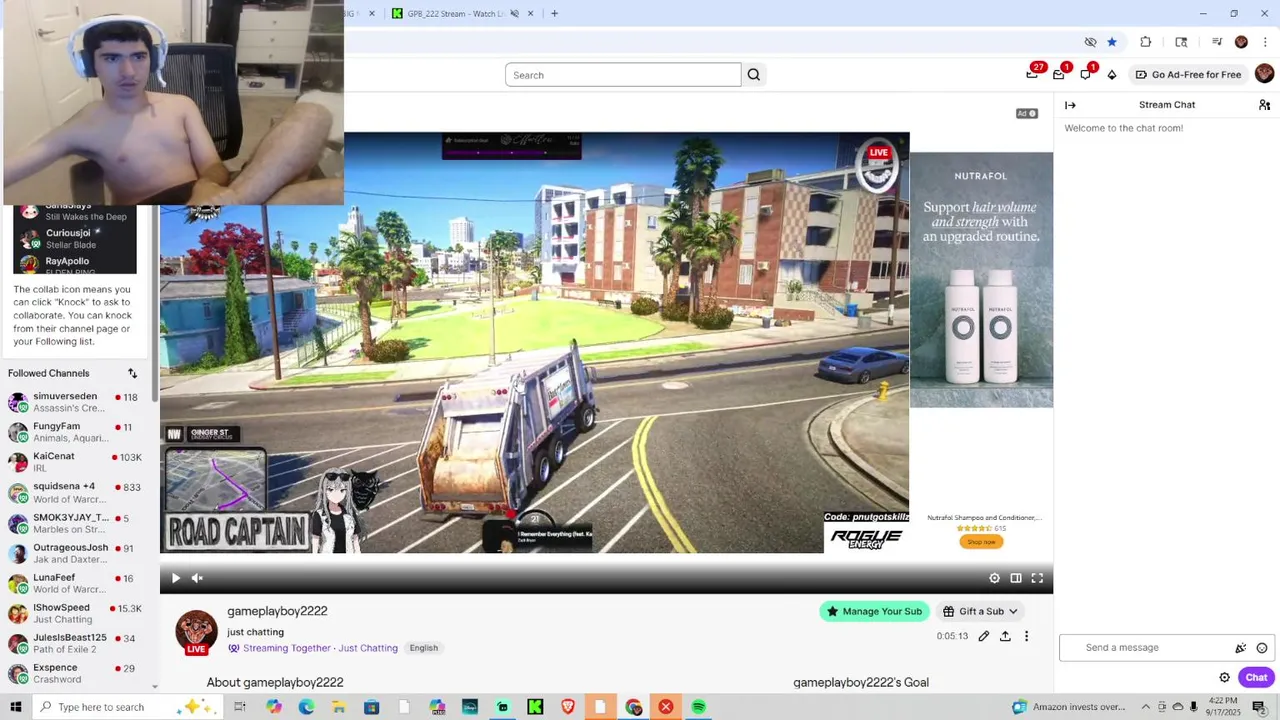This screenshot has height=720, width=1280.
Task: Open the user avatar menu in the site header
Action: [x=1264, y=74]
